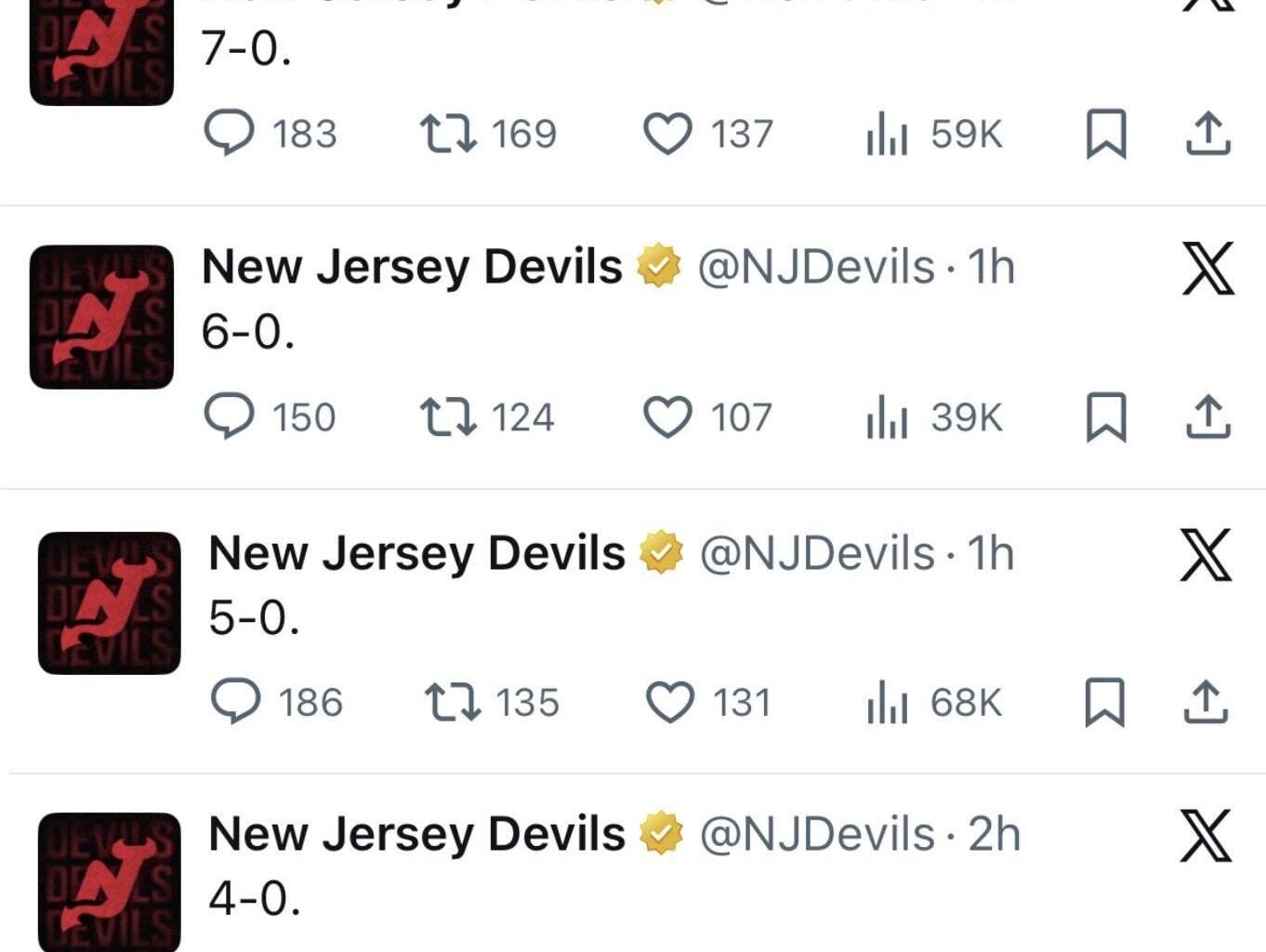Repost the 7-0 tweet
This screenshot has height=952, width=1266.
[x=448, y=133]
